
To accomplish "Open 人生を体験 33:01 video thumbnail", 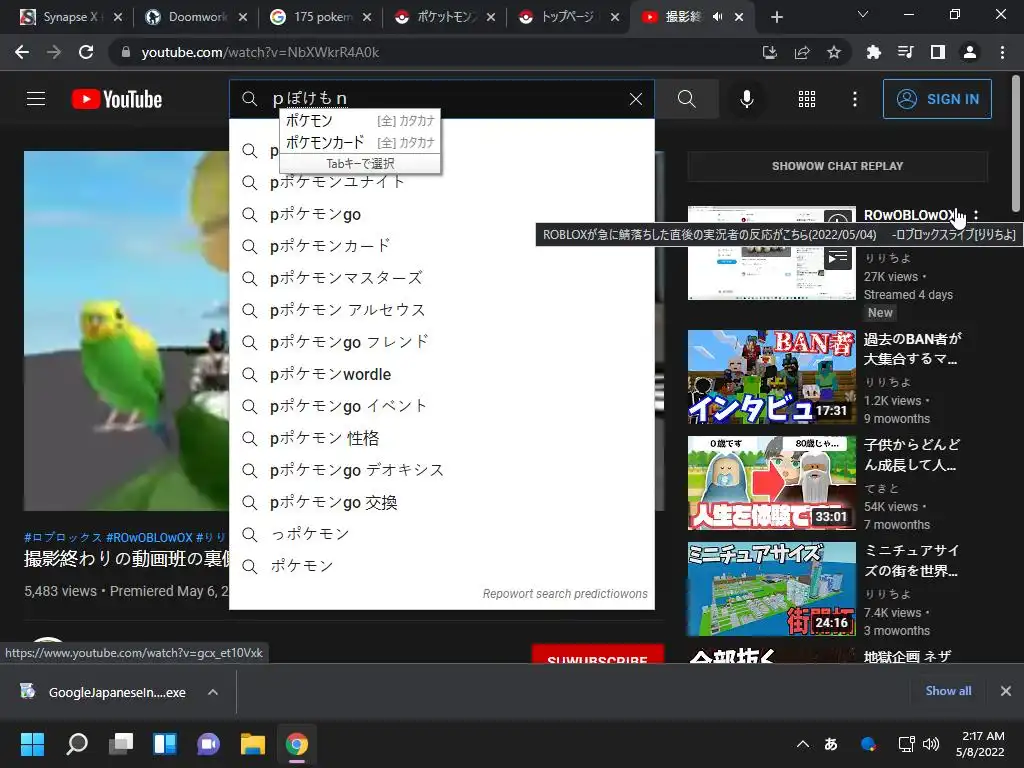I will pos(771,483).
